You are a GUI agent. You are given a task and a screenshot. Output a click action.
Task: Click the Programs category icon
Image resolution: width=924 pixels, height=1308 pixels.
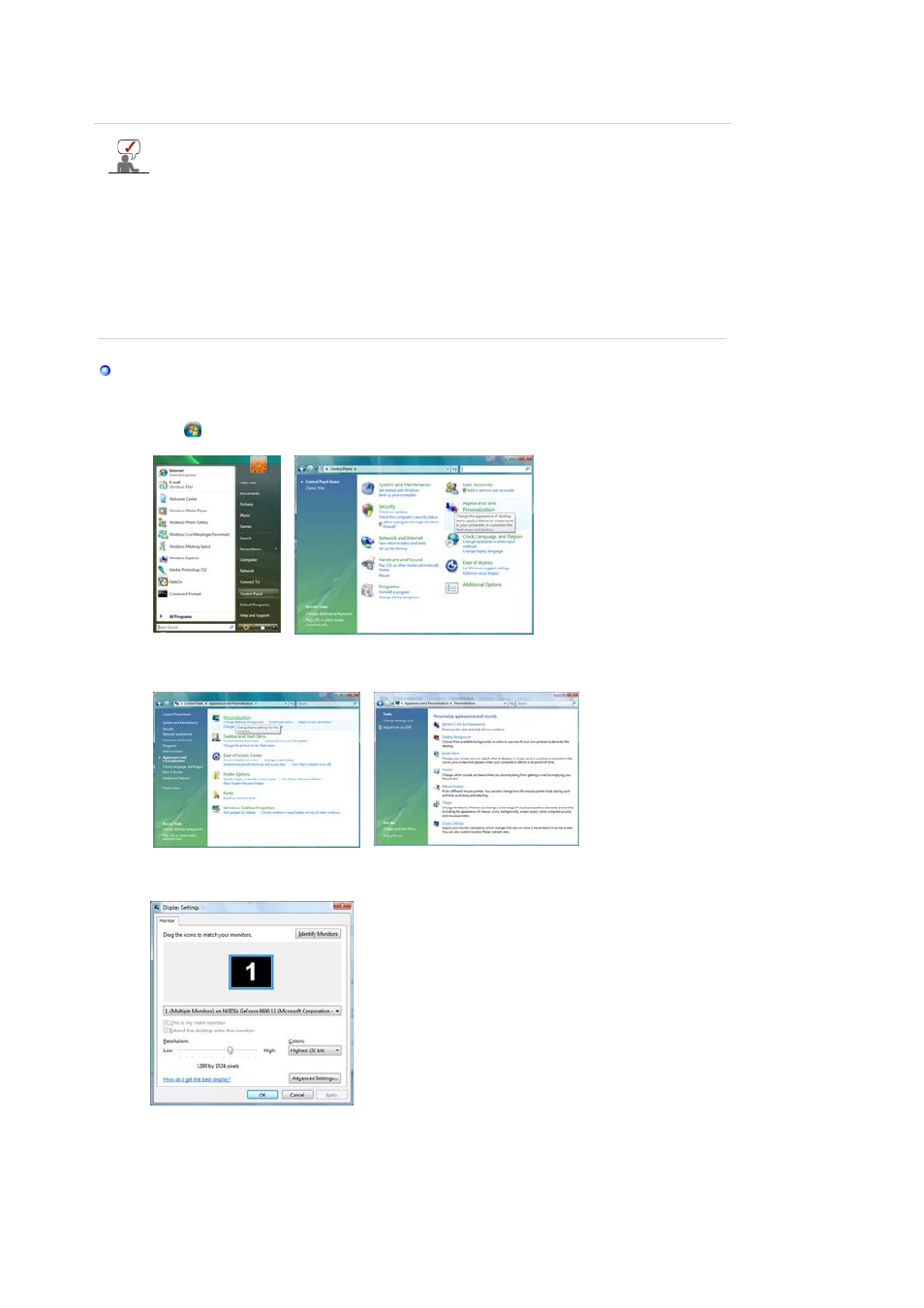[368, 590]
